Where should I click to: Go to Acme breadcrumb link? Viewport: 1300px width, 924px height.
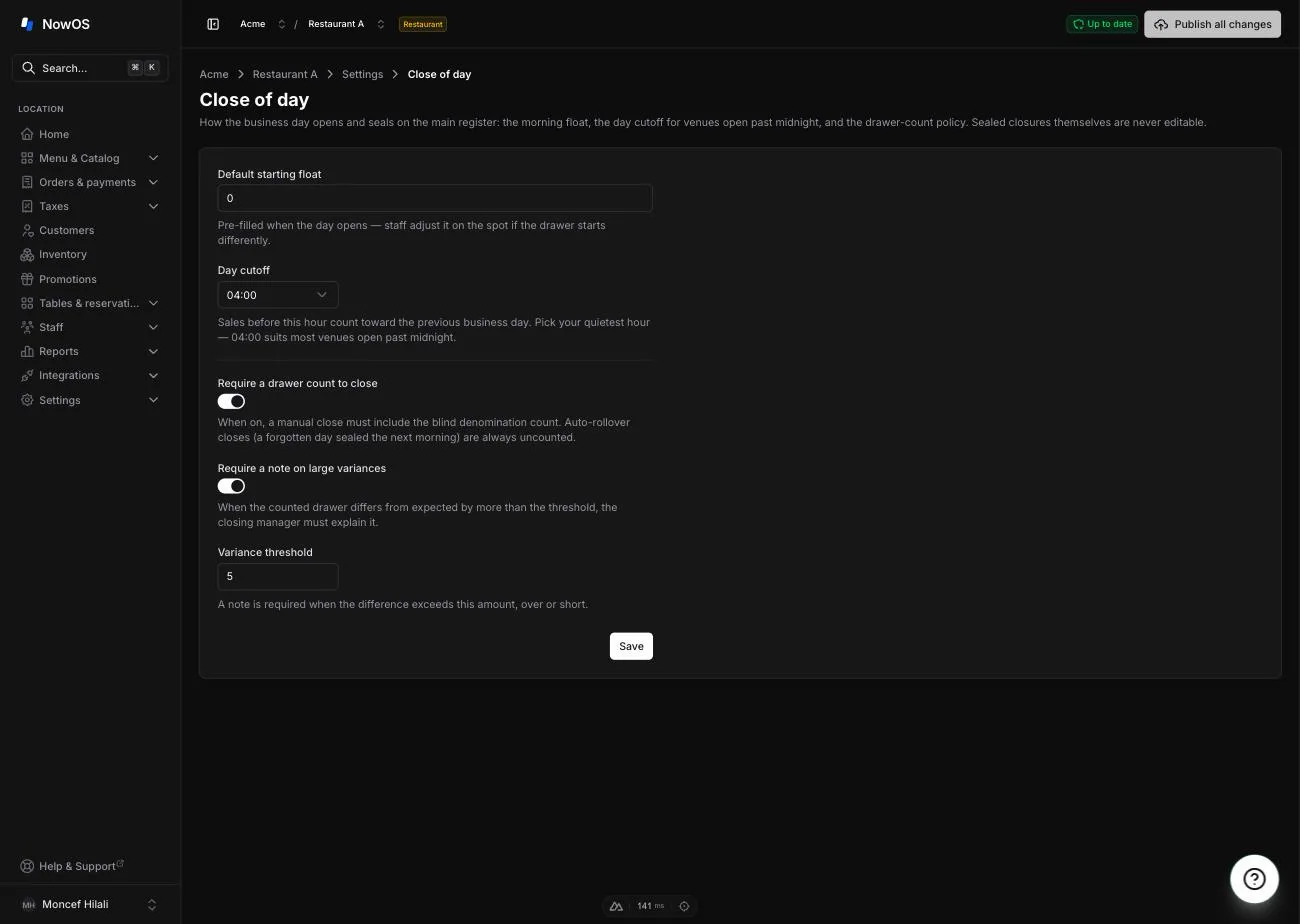click(x=214, y=74)
